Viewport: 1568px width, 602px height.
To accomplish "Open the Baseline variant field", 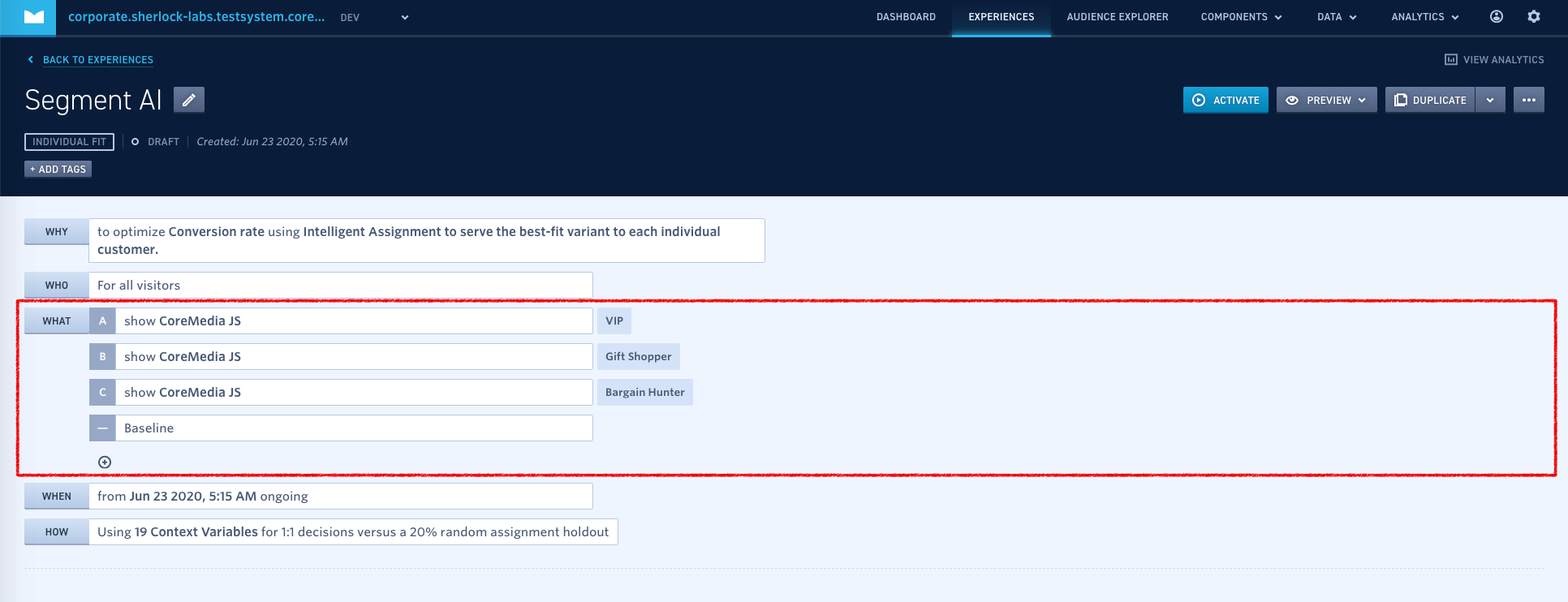I will pos(354,428).
